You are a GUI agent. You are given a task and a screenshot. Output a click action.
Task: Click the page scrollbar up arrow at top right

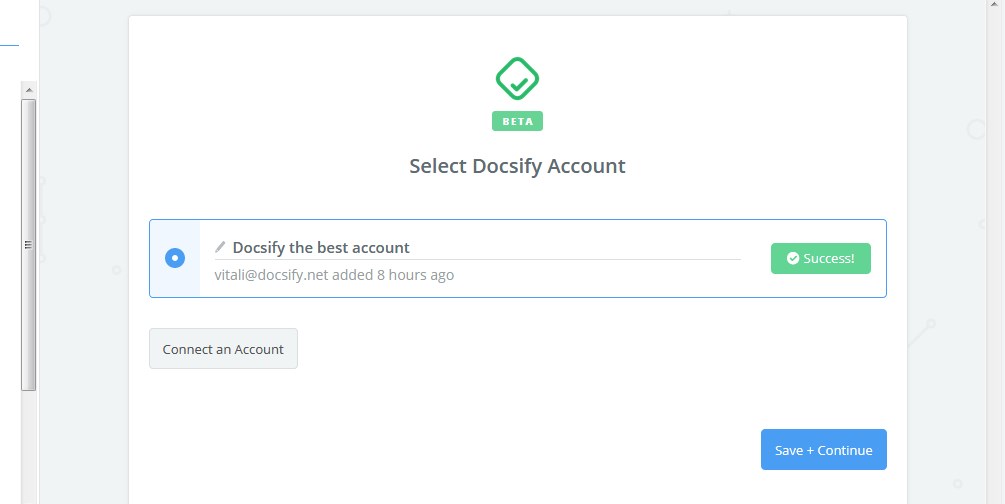[x=995, y=4]
